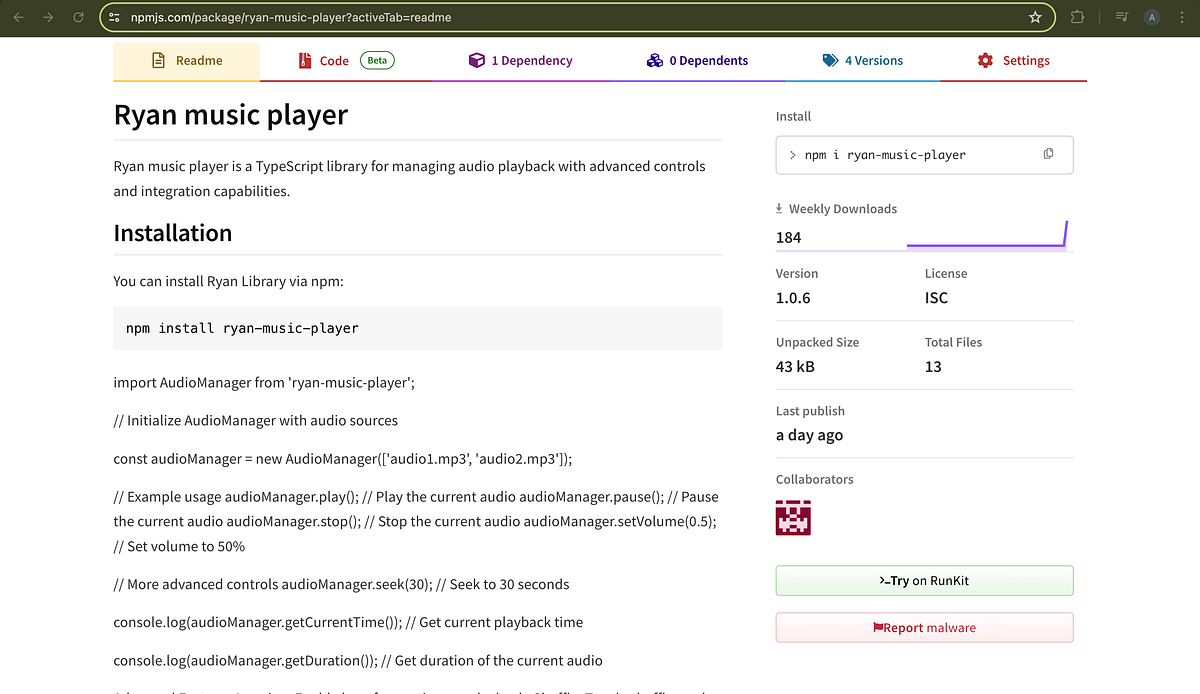The image size is (1200, 694).
Task: Open the collaborator's profile avatar
Action: 793,518
